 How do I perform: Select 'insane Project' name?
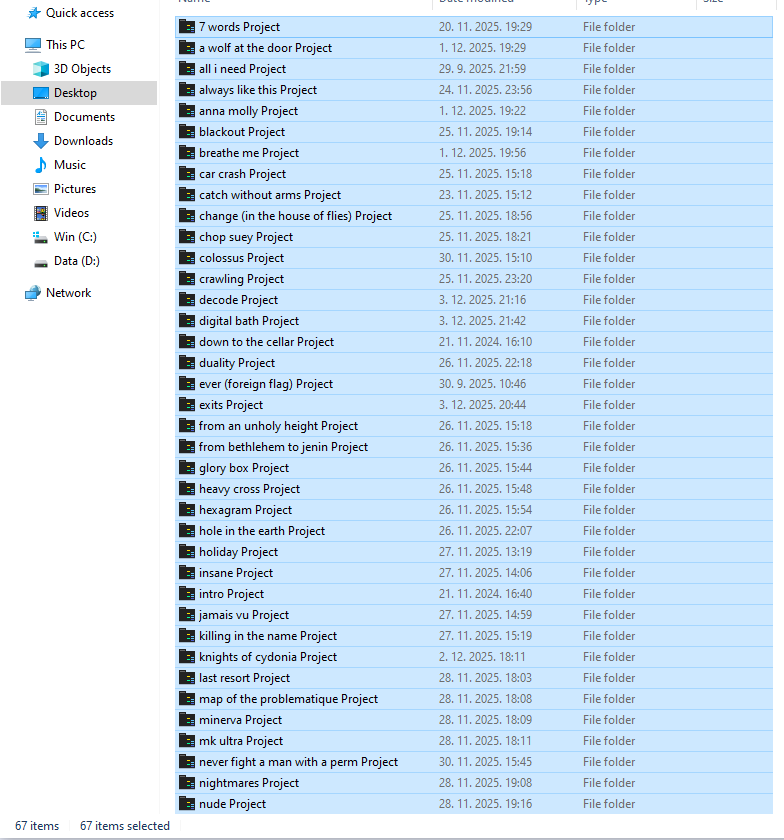click(x=236, y=573)
